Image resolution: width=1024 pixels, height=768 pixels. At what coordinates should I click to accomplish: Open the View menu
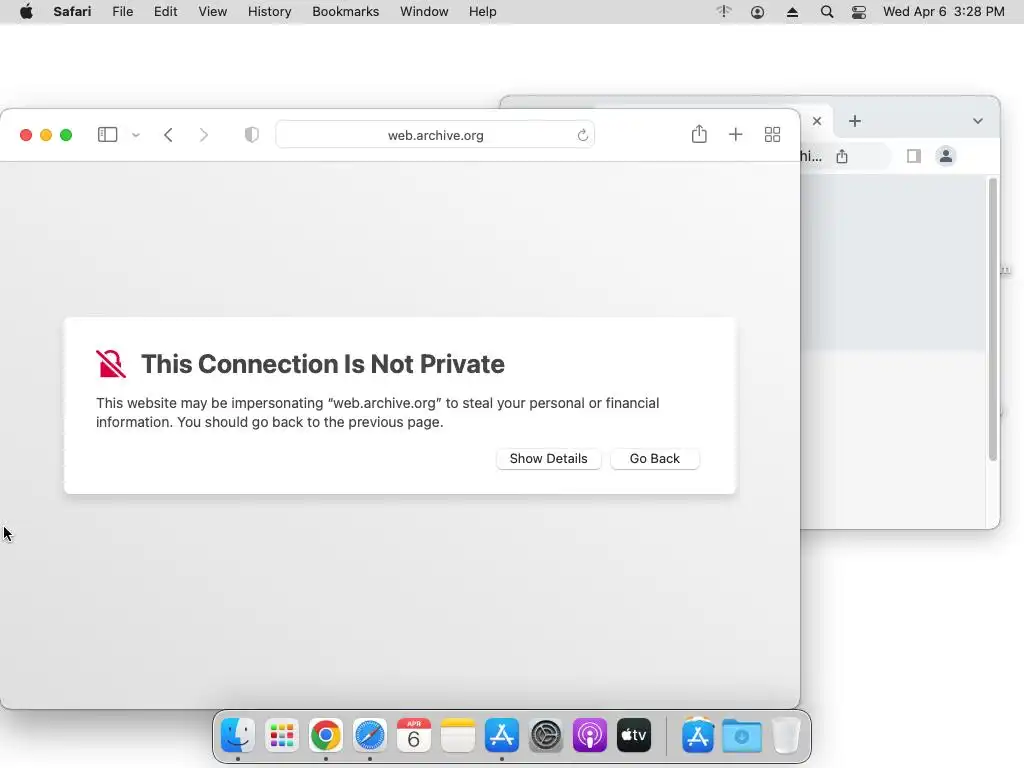[x=212, y=12]
